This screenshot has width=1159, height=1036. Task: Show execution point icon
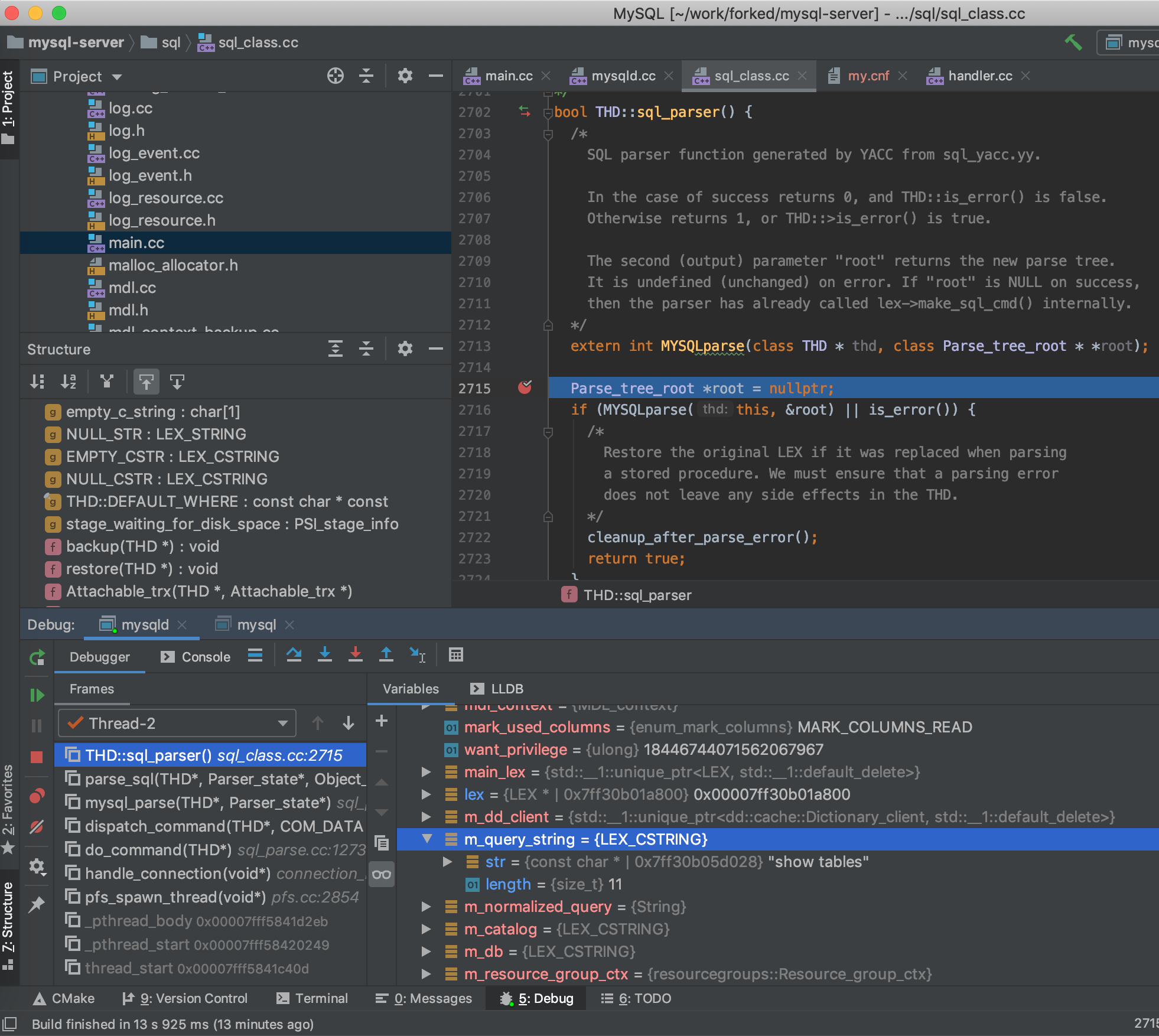(255, 655)
